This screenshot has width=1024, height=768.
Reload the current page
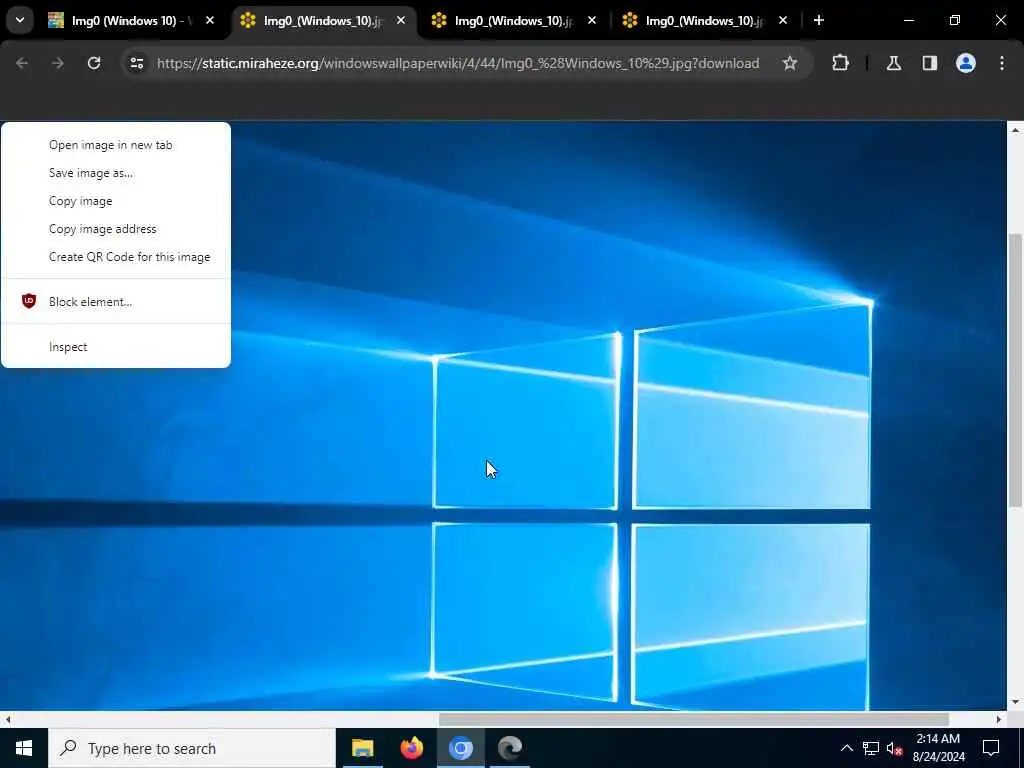(94, 63)
